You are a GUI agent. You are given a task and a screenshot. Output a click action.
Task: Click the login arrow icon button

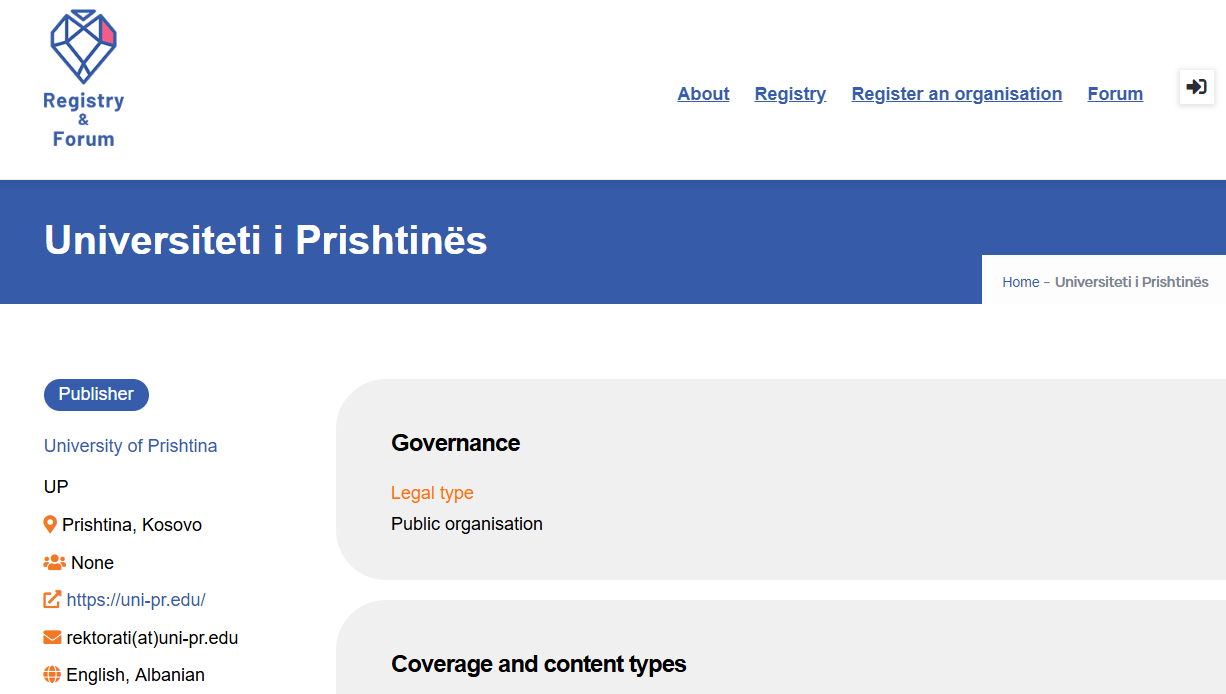point(1197,87)
